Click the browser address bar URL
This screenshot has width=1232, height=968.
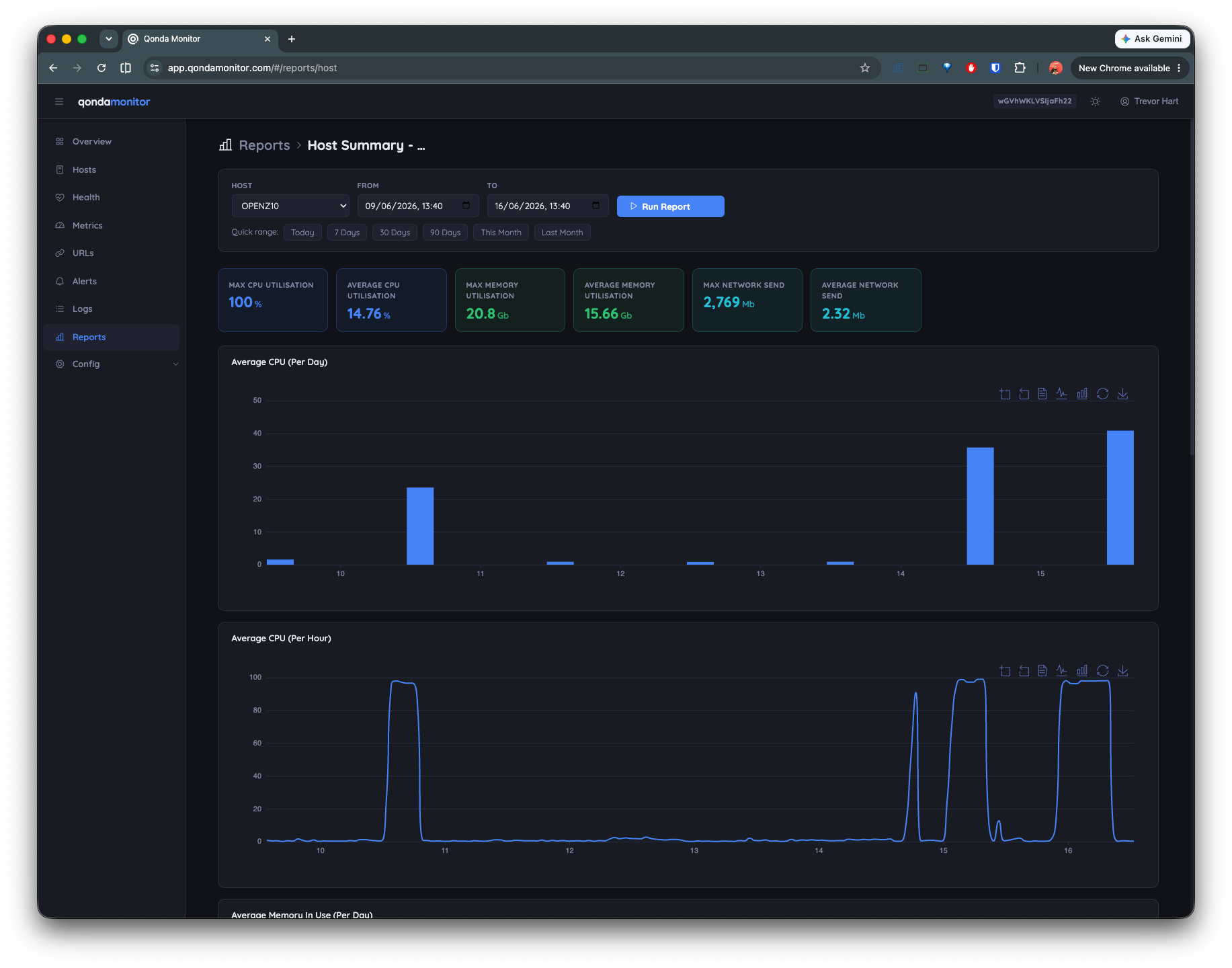coord(252,68)
